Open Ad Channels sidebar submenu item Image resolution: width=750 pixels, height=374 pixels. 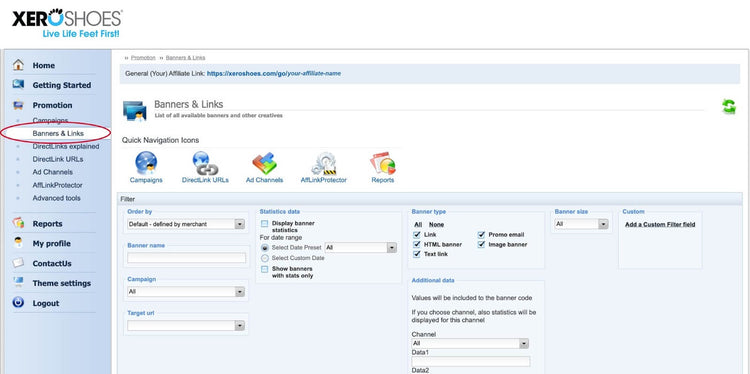(x=53, y=172)
